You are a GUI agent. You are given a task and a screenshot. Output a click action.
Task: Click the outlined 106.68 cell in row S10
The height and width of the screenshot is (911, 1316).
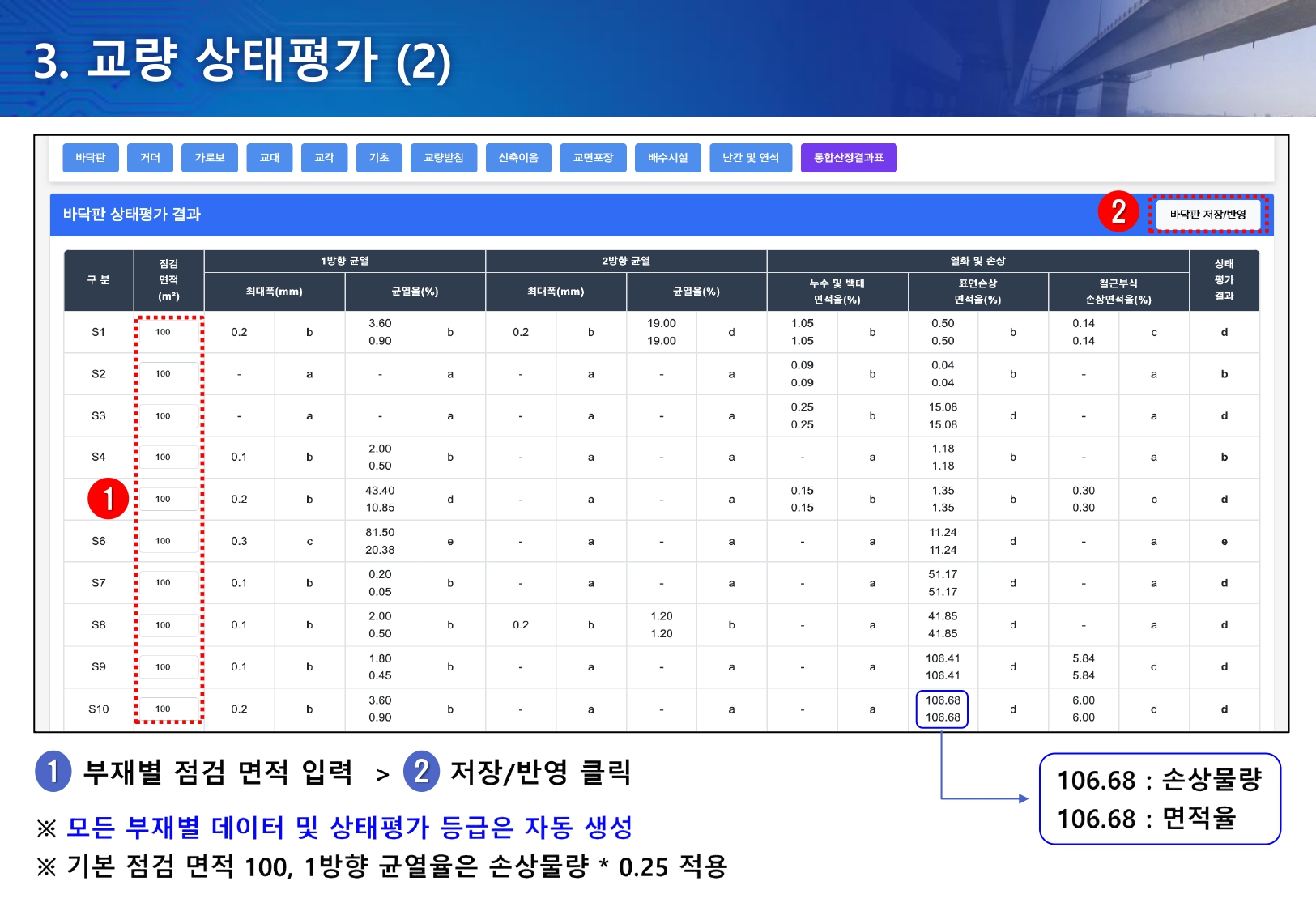point(942,709)
